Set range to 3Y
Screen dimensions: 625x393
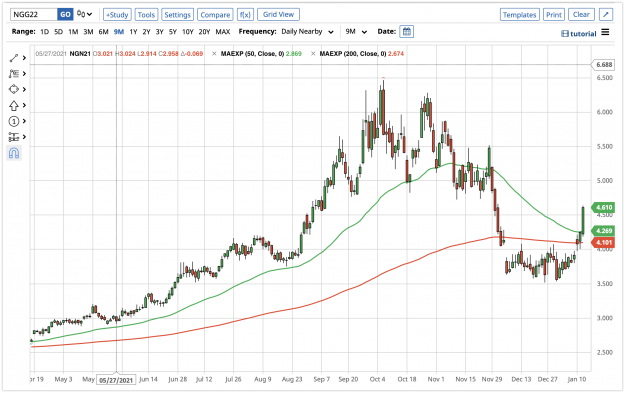point(159,31)
